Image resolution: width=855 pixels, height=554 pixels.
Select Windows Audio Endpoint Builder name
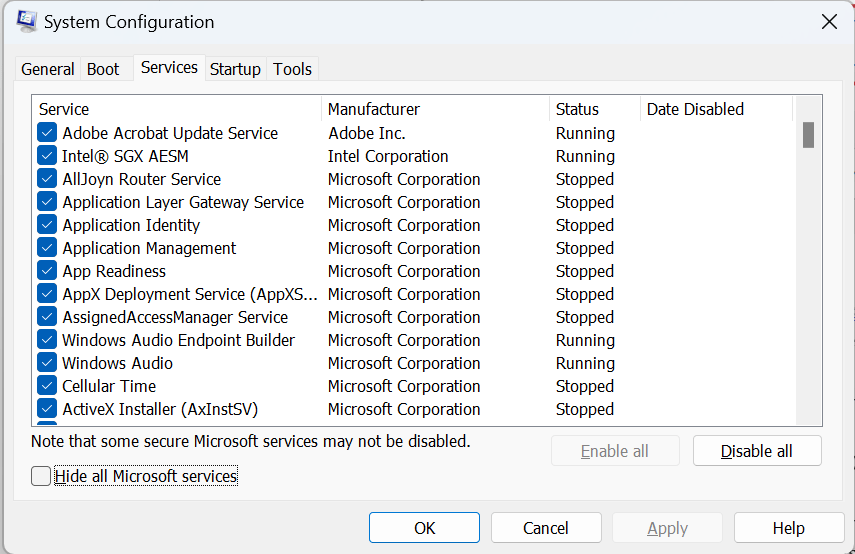178,340
